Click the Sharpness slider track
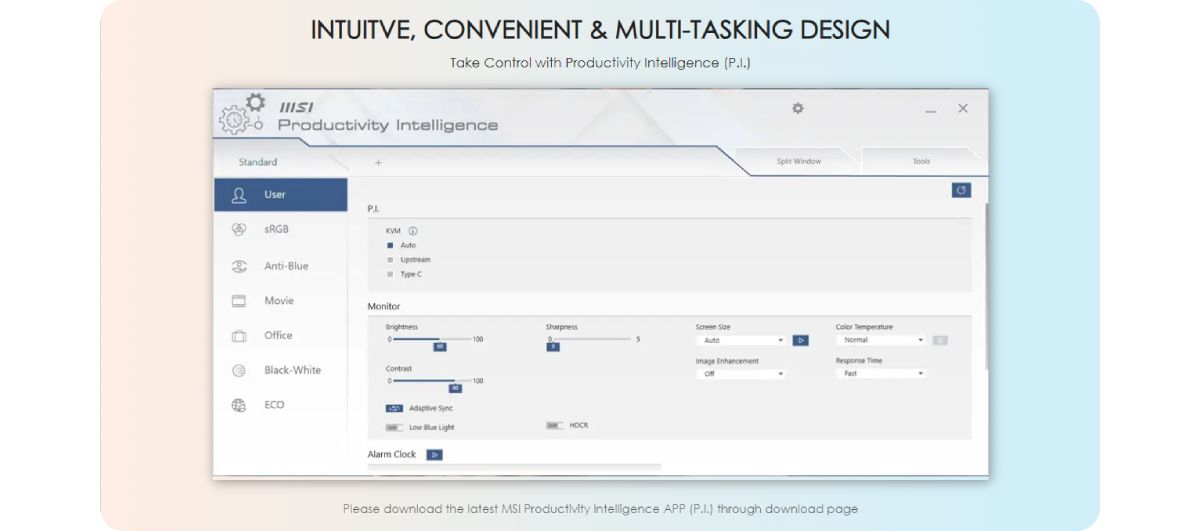 click(591, 340)
